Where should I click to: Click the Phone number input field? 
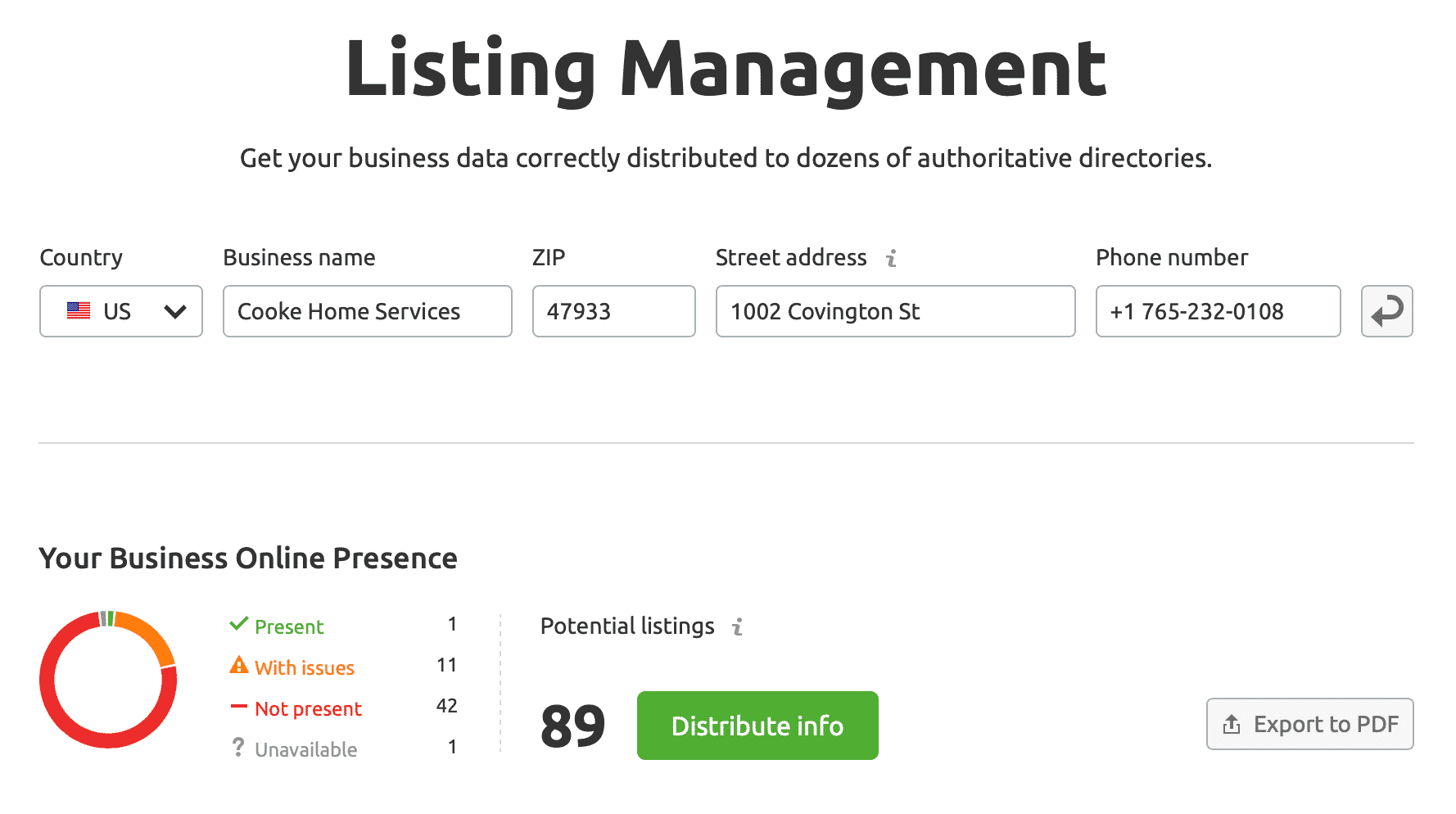pyautogui.click(x=1218, y=311)
